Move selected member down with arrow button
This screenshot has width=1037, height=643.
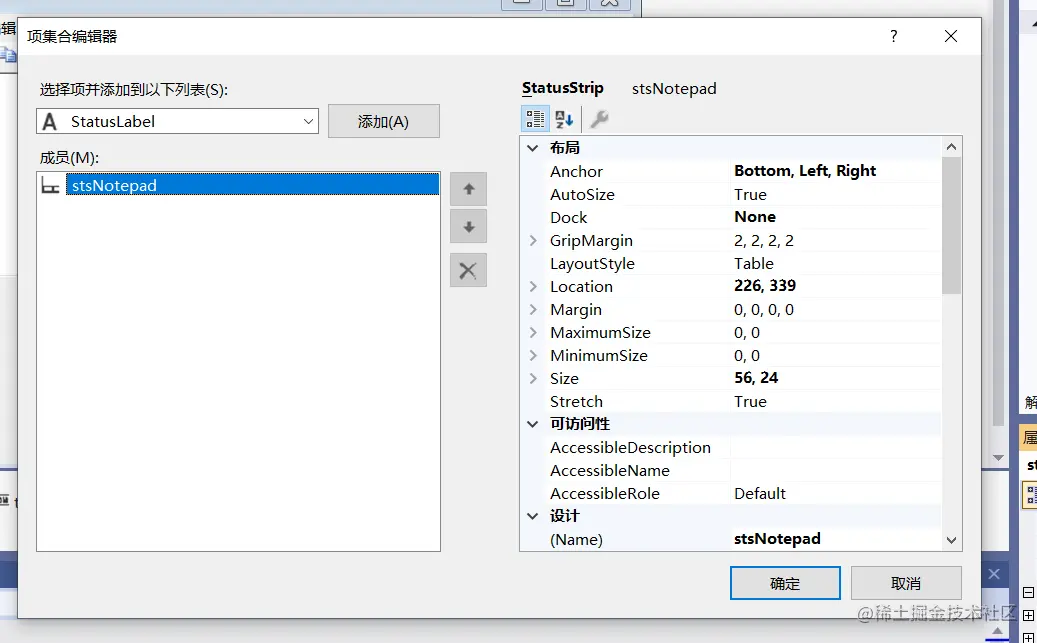[468, 227]
